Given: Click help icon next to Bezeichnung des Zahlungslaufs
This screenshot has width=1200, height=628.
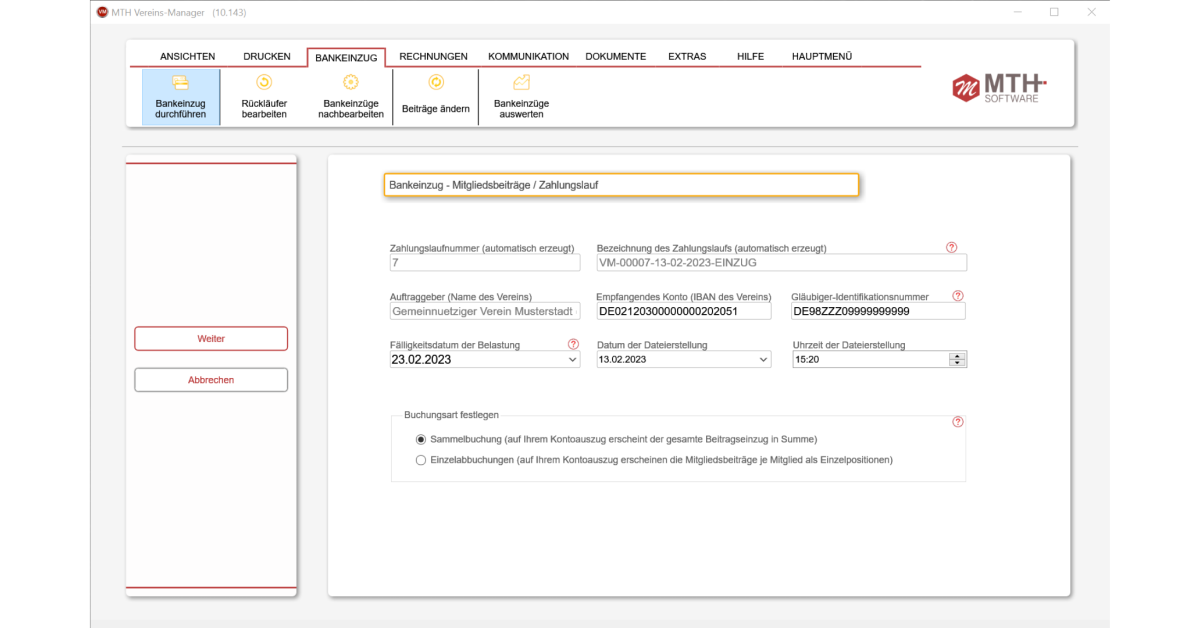Looking at the screenshot, I should coord(951,247).
